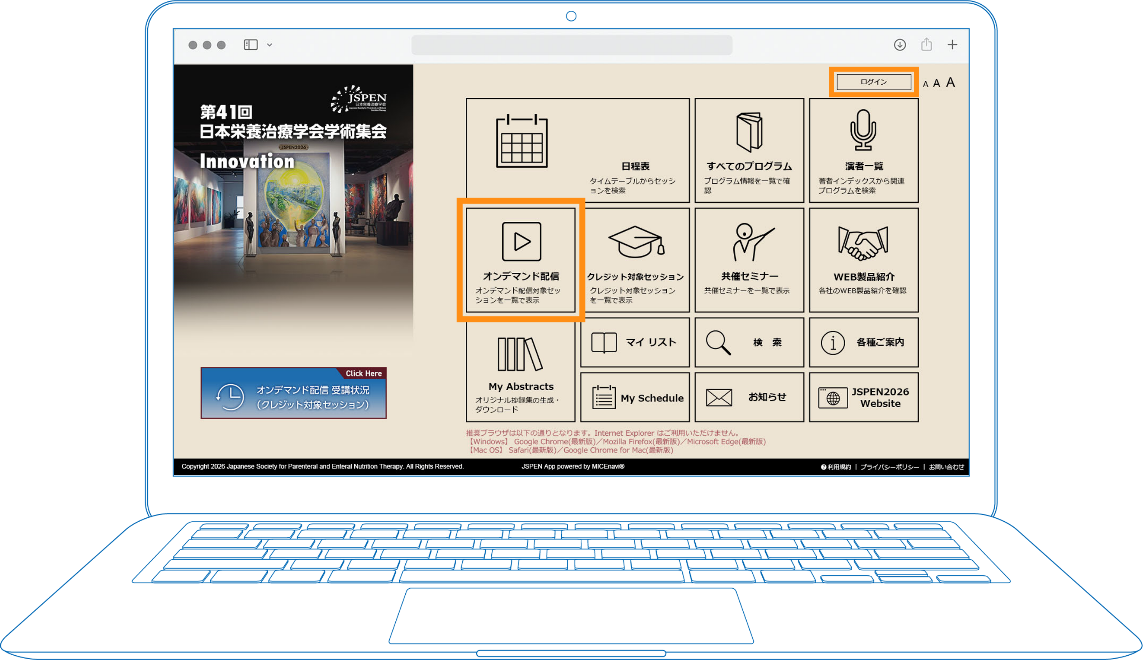Click オンデマンド配信 受講状況 banner

pyautogui.click(x=293, y=393)
